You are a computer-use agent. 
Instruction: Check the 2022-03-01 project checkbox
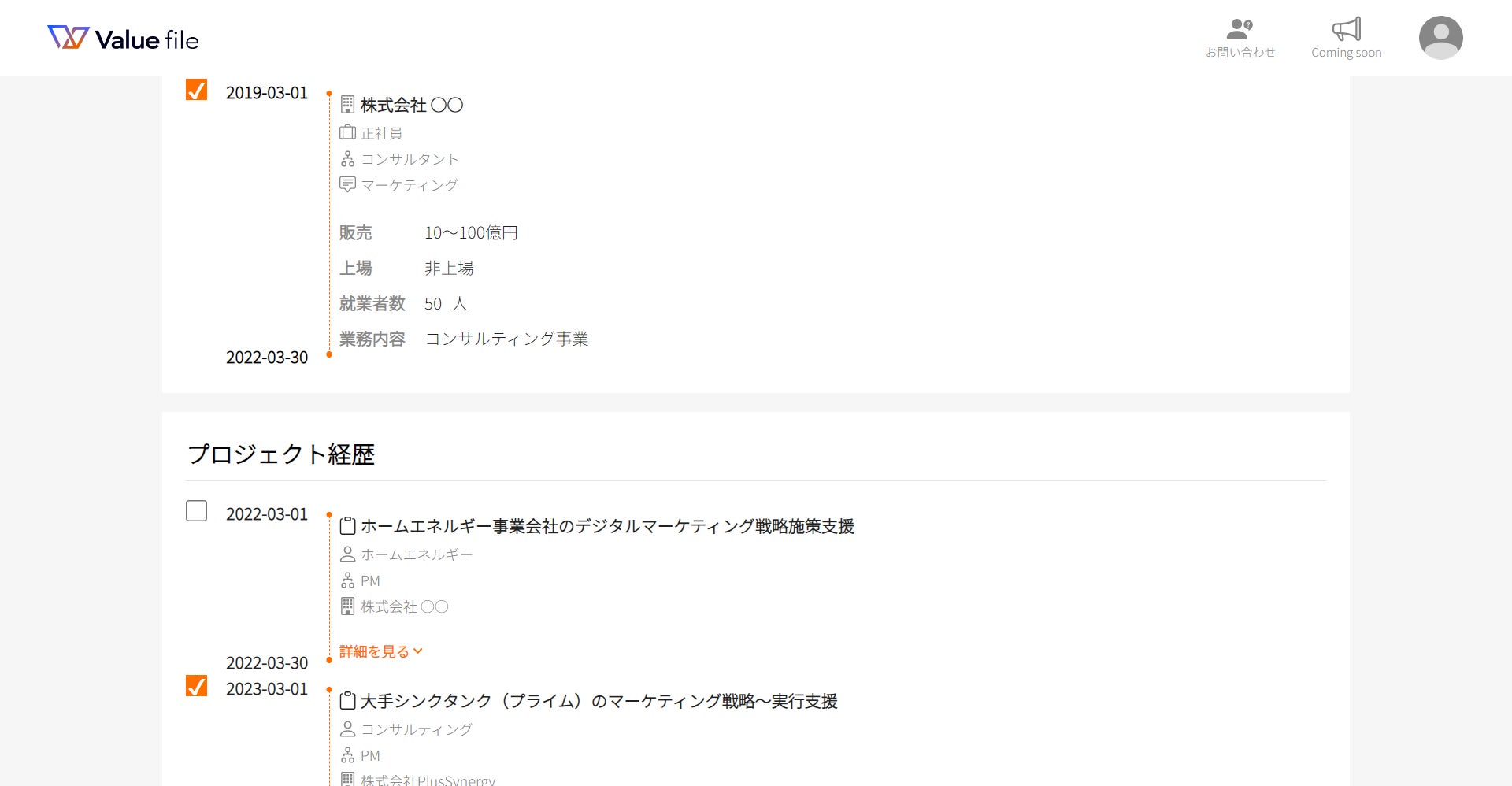pyautogui.click(x=196, y=511)
